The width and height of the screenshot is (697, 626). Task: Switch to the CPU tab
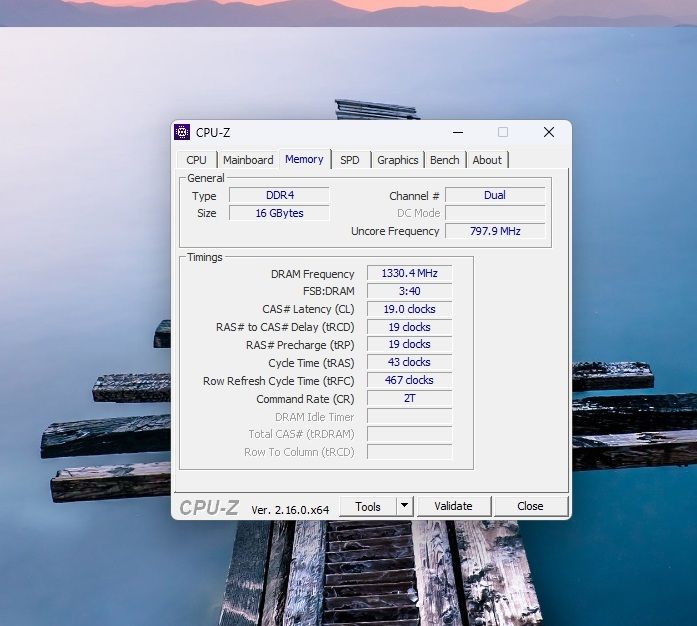(x=196, y=160)
